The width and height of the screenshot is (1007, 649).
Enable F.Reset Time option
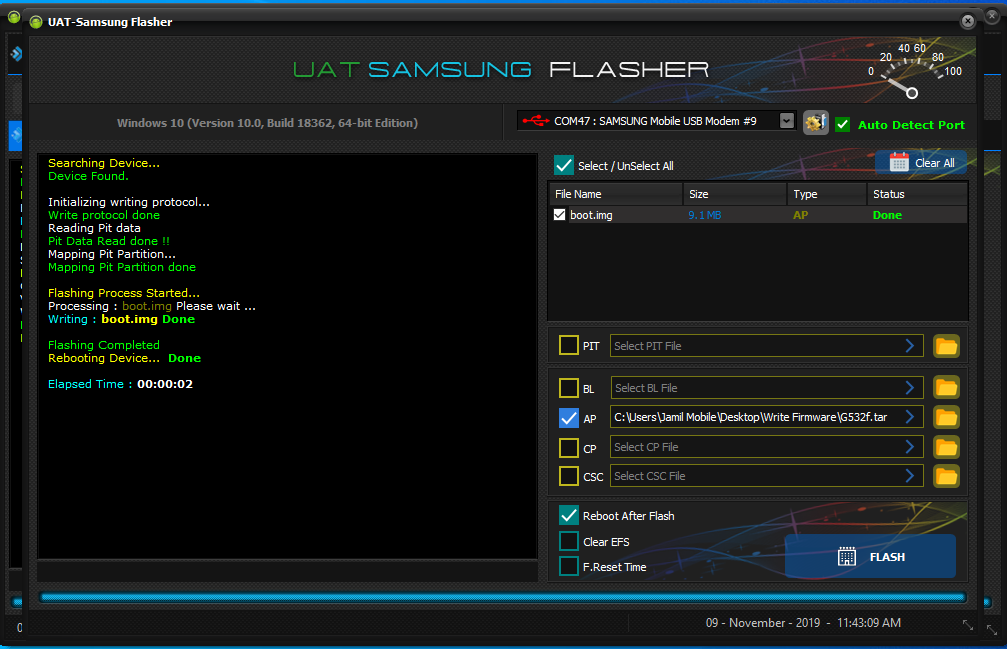[x=568, y=566]
